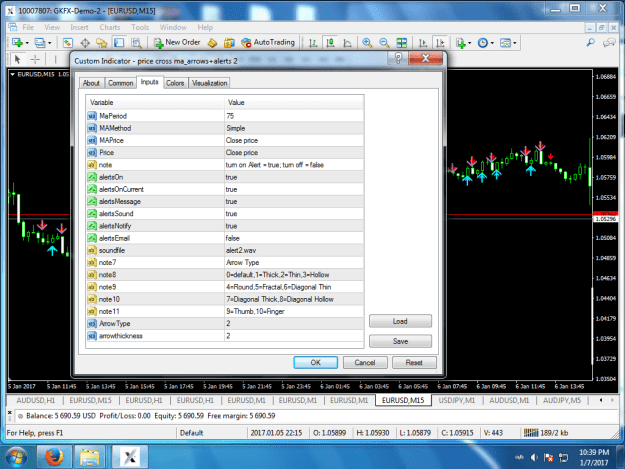
Task: Click the New Chart toolbar icon
Action: (17, 43)
